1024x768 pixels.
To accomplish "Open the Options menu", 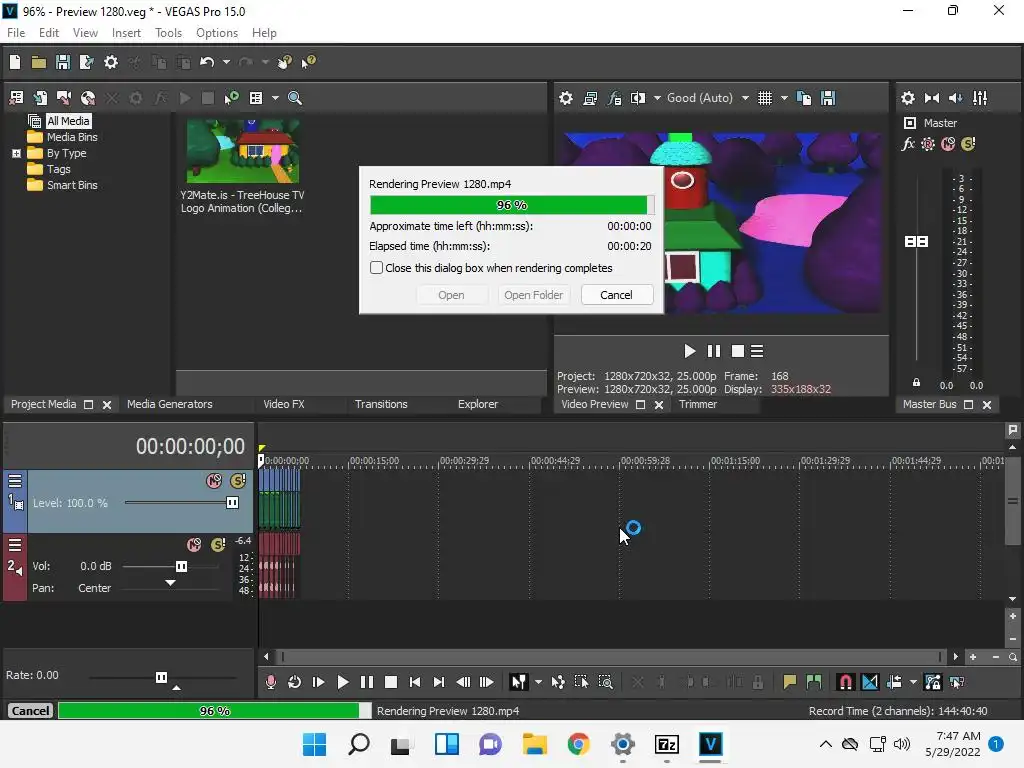I will coord(217,33).
